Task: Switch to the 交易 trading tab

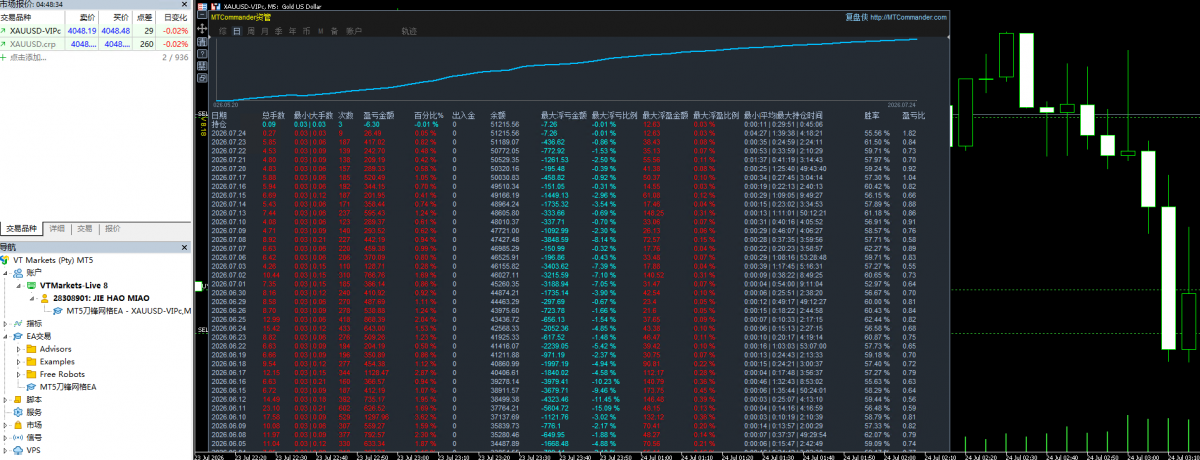Action: point(85,228)
